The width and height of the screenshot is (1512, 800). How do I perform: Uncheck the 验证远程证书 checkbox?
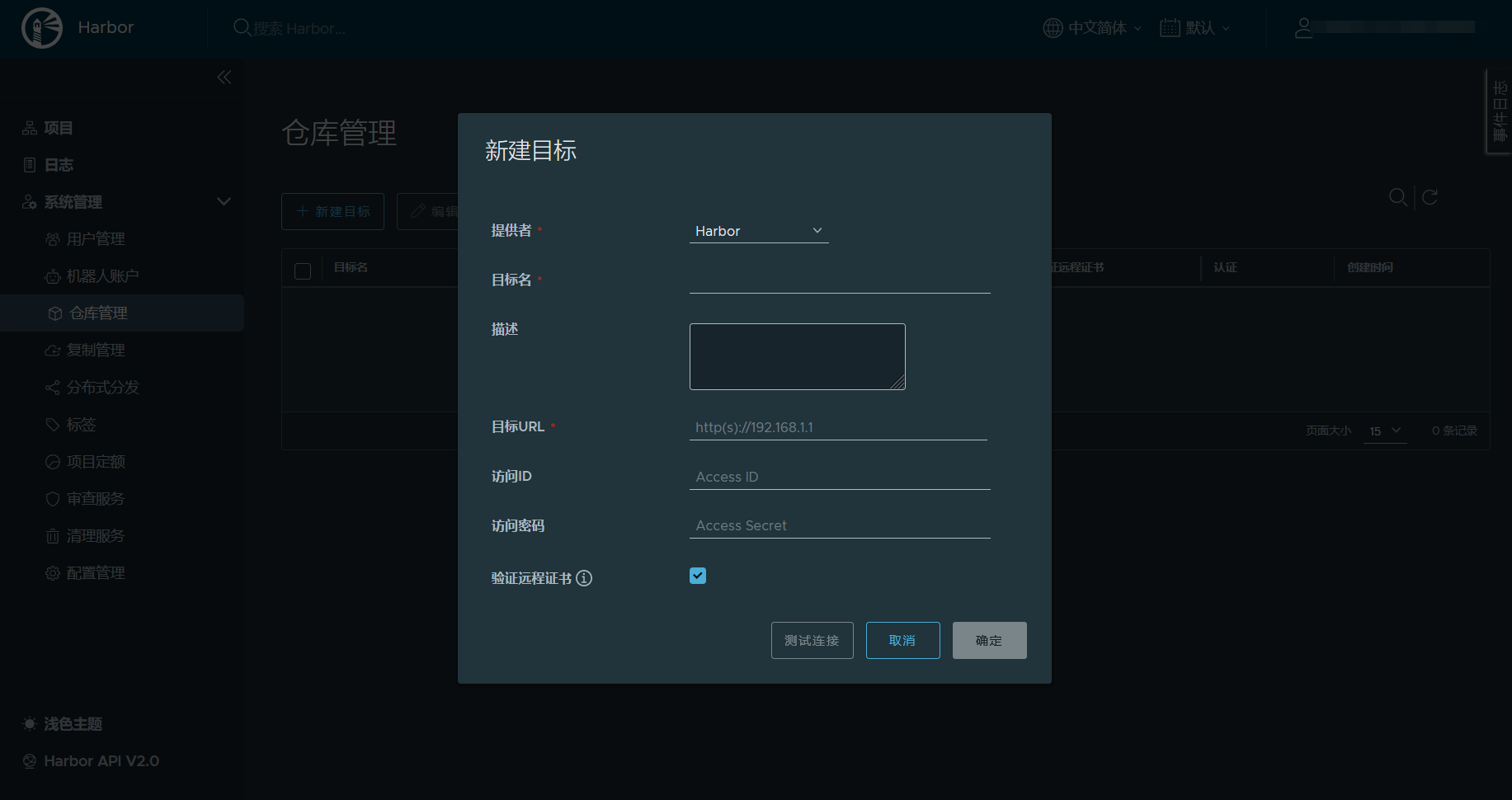[698, 576]
